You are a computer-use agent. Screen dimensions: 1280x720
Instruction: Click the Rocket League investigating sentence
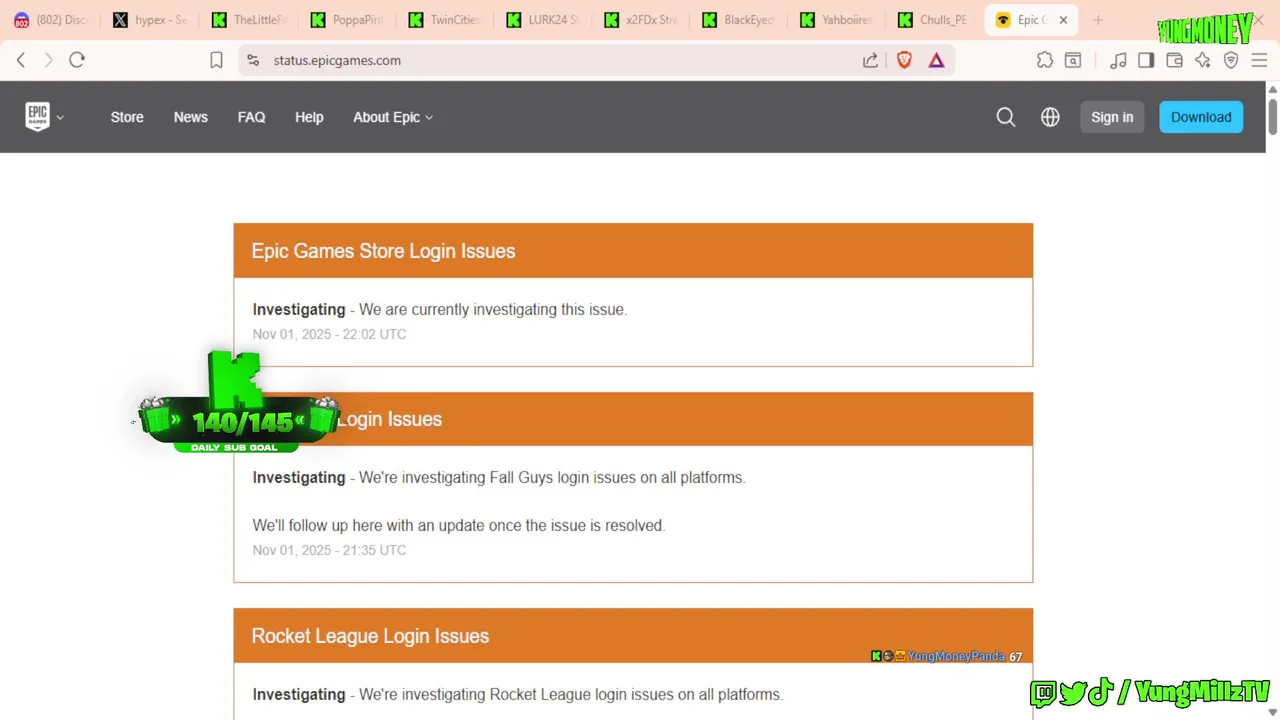click(x=570, y=694)
